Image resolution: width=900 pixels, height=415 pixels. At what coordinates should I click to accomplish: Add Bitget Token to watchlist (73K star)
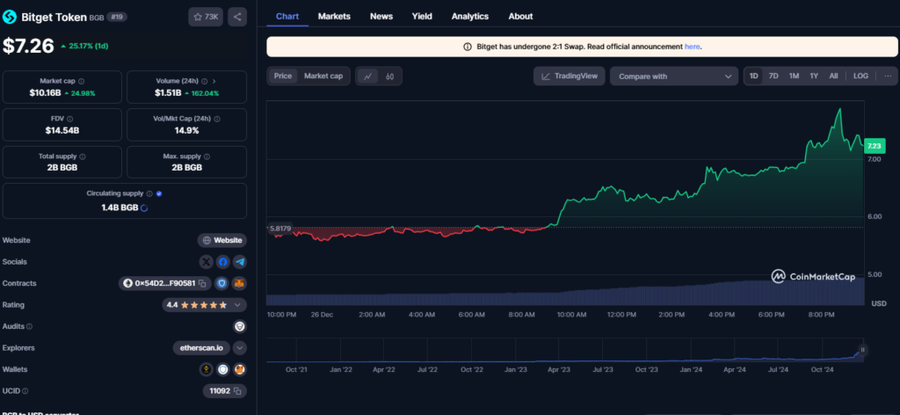(205, 17)
